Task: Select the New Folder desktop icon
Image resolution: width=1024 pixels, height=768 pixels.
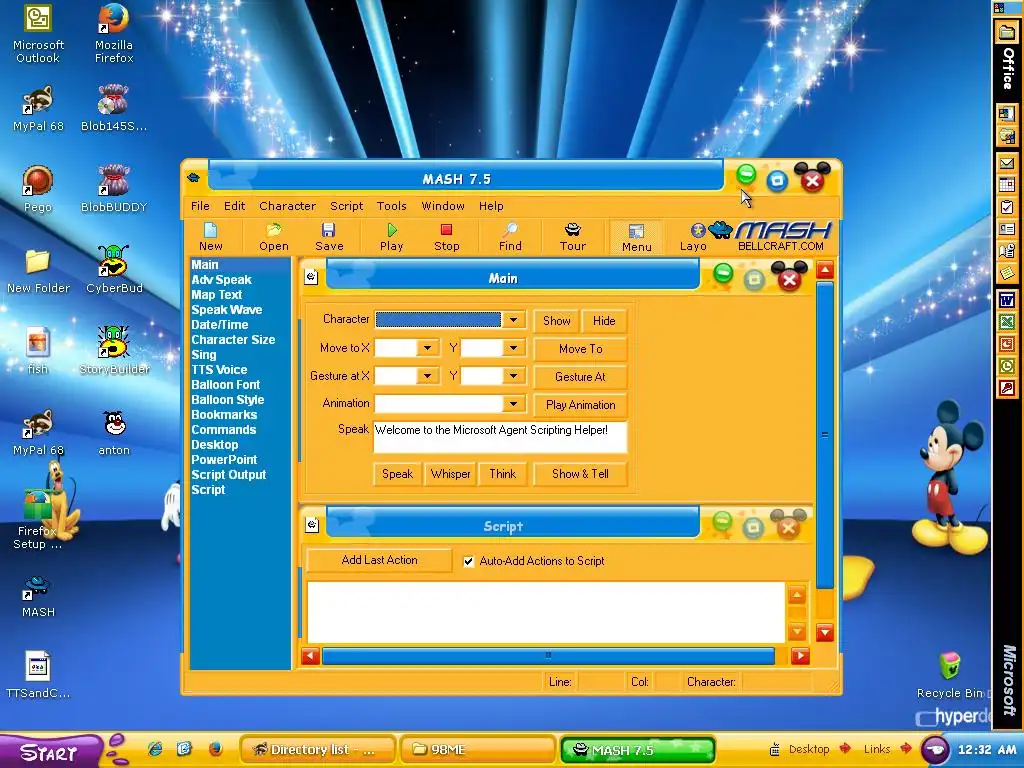Action: (x=38, y=270)
